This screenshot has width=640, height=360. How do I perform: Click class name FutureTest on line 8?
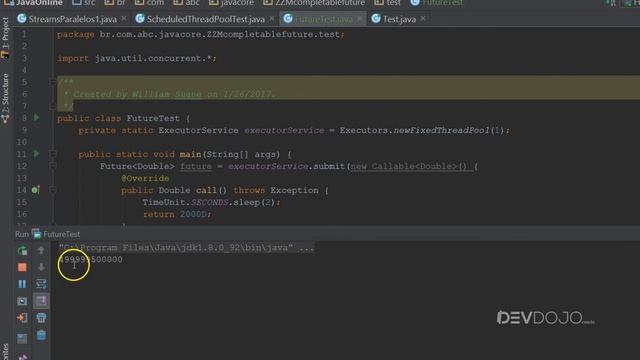153,118
